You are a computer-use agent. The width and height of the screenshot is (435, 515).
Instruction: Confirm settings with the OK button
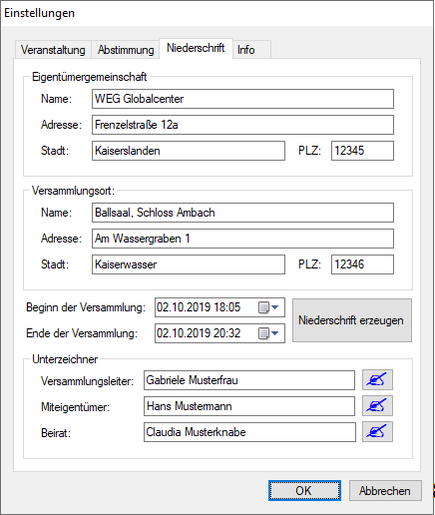pos(305,491)
